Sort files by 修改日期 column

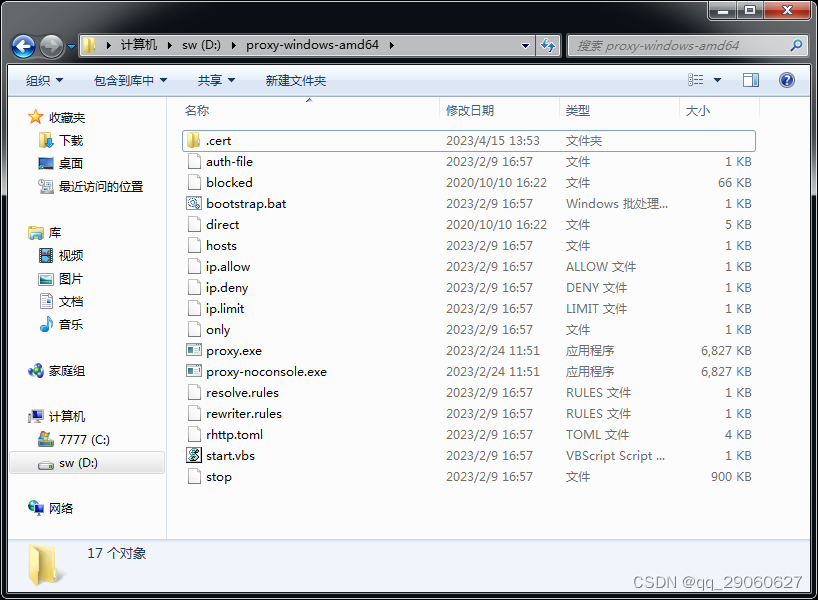472,111
